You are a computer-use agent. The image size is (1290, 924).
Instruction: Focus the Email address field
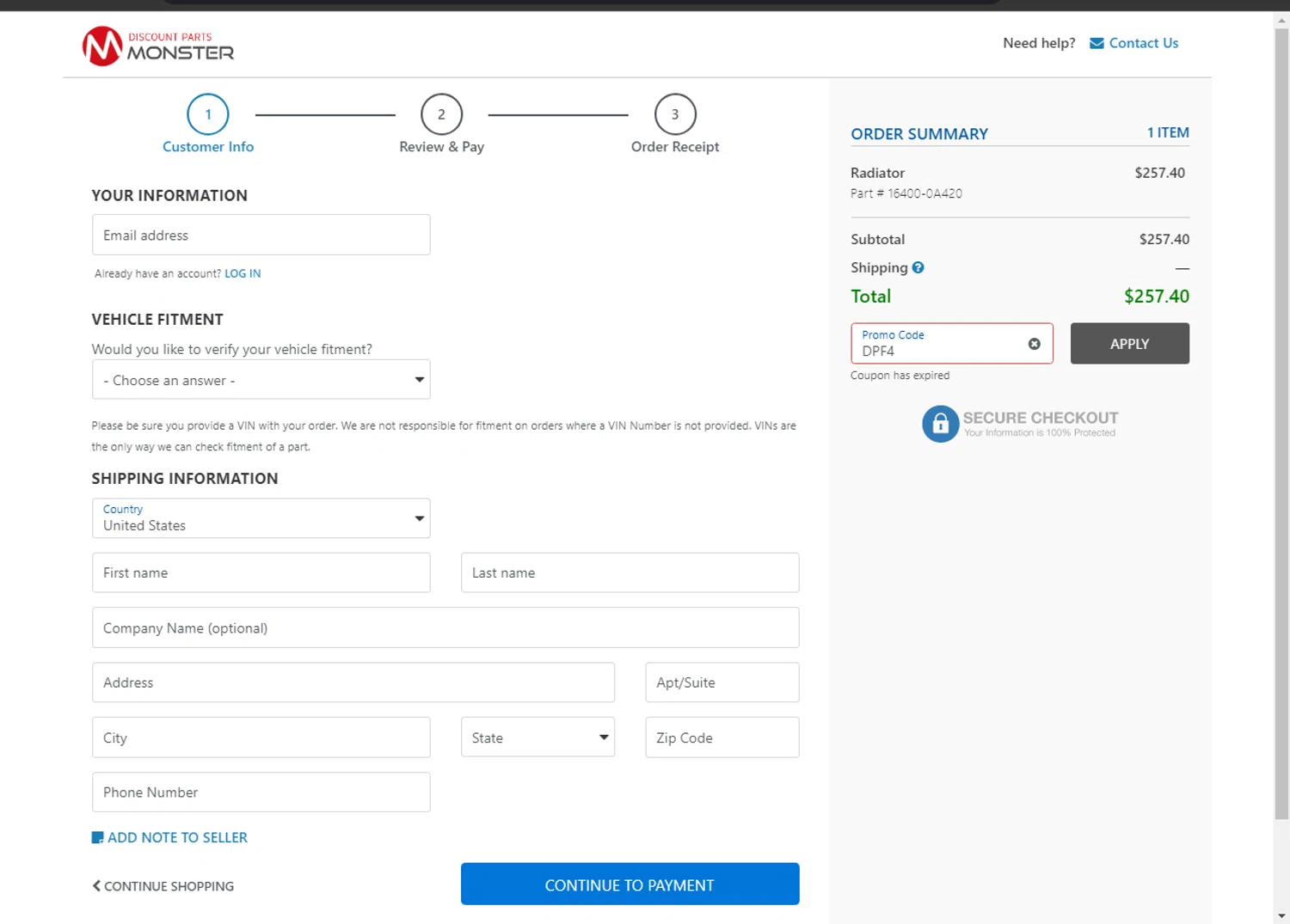261,235
